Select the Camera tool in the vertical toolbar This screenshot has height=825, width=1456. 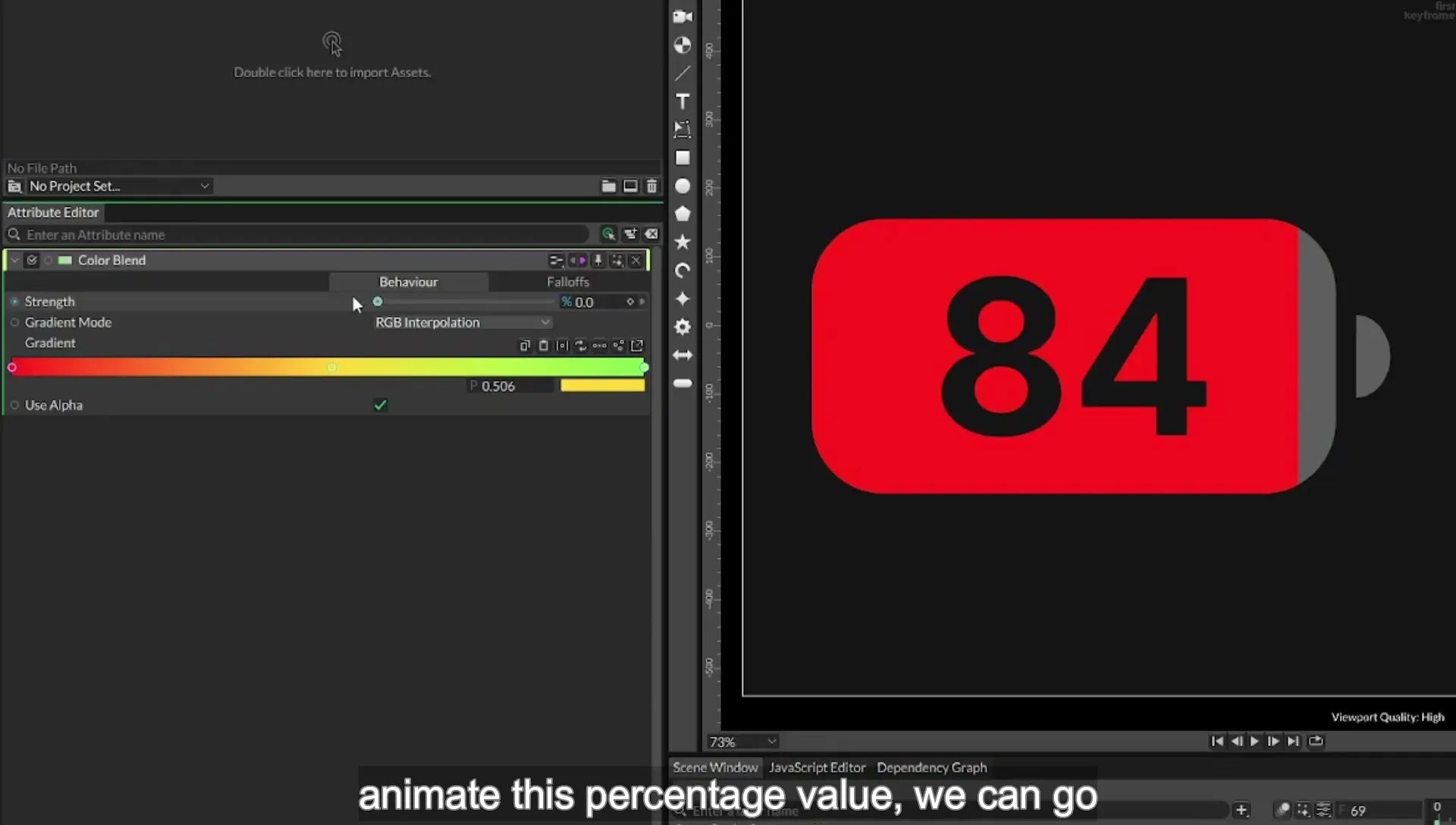click(682, 17)
